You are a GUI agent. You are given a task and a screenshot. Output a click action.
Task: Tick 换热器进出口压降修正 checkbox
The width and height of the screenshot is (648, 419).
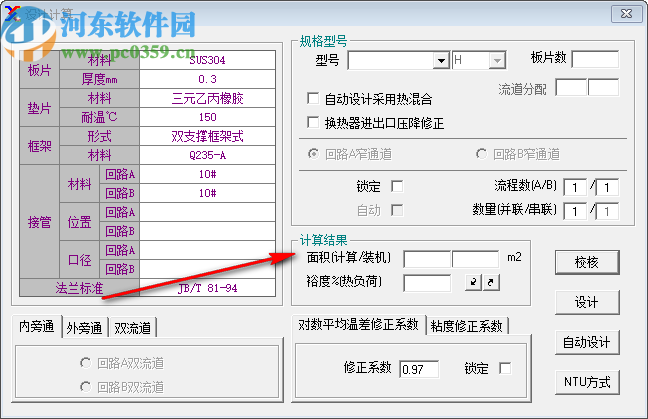(x=313, y=123)
